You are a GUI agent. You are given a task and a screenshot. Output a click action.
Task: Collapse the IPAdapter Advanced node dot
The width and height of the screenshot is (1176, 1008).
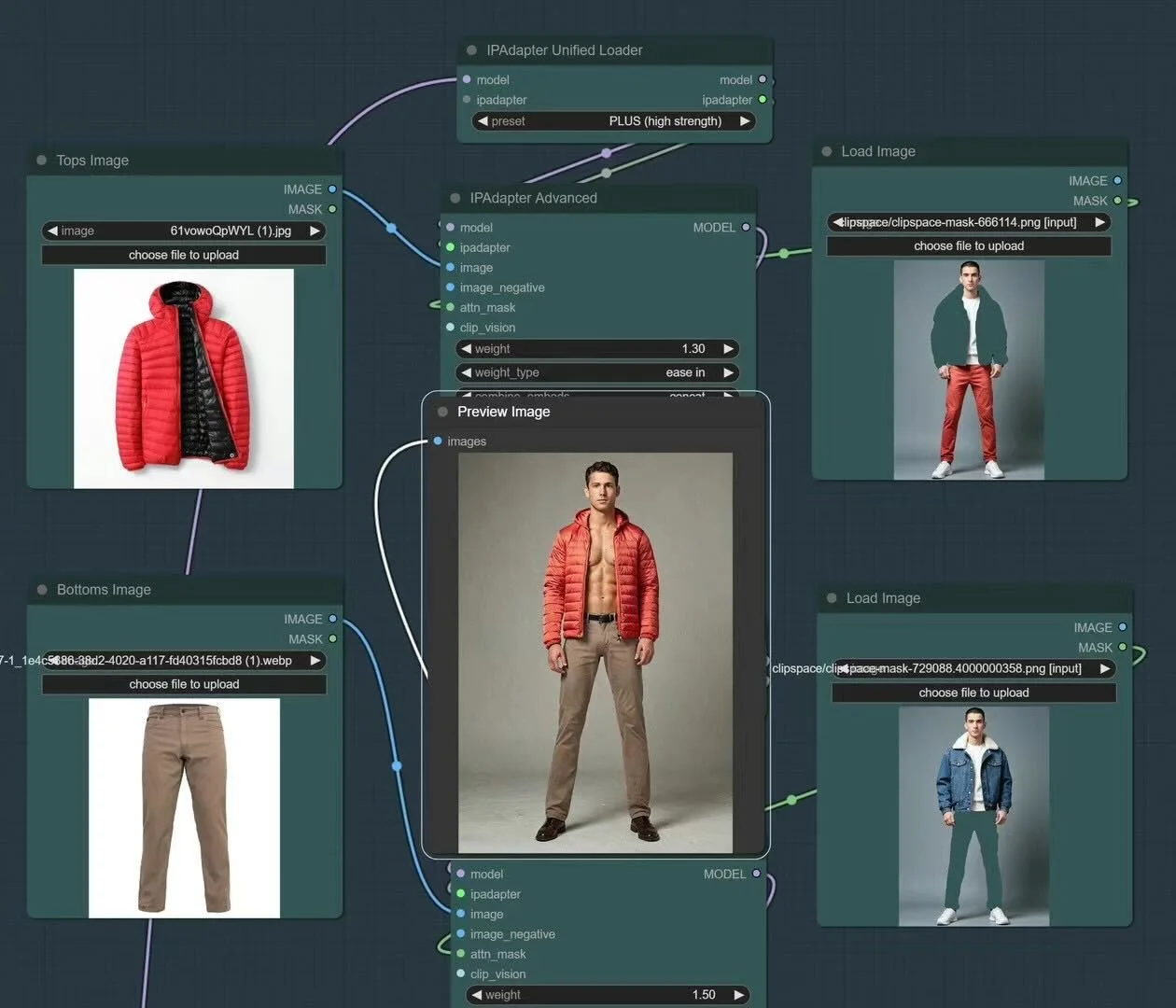(x=455, y=198)
